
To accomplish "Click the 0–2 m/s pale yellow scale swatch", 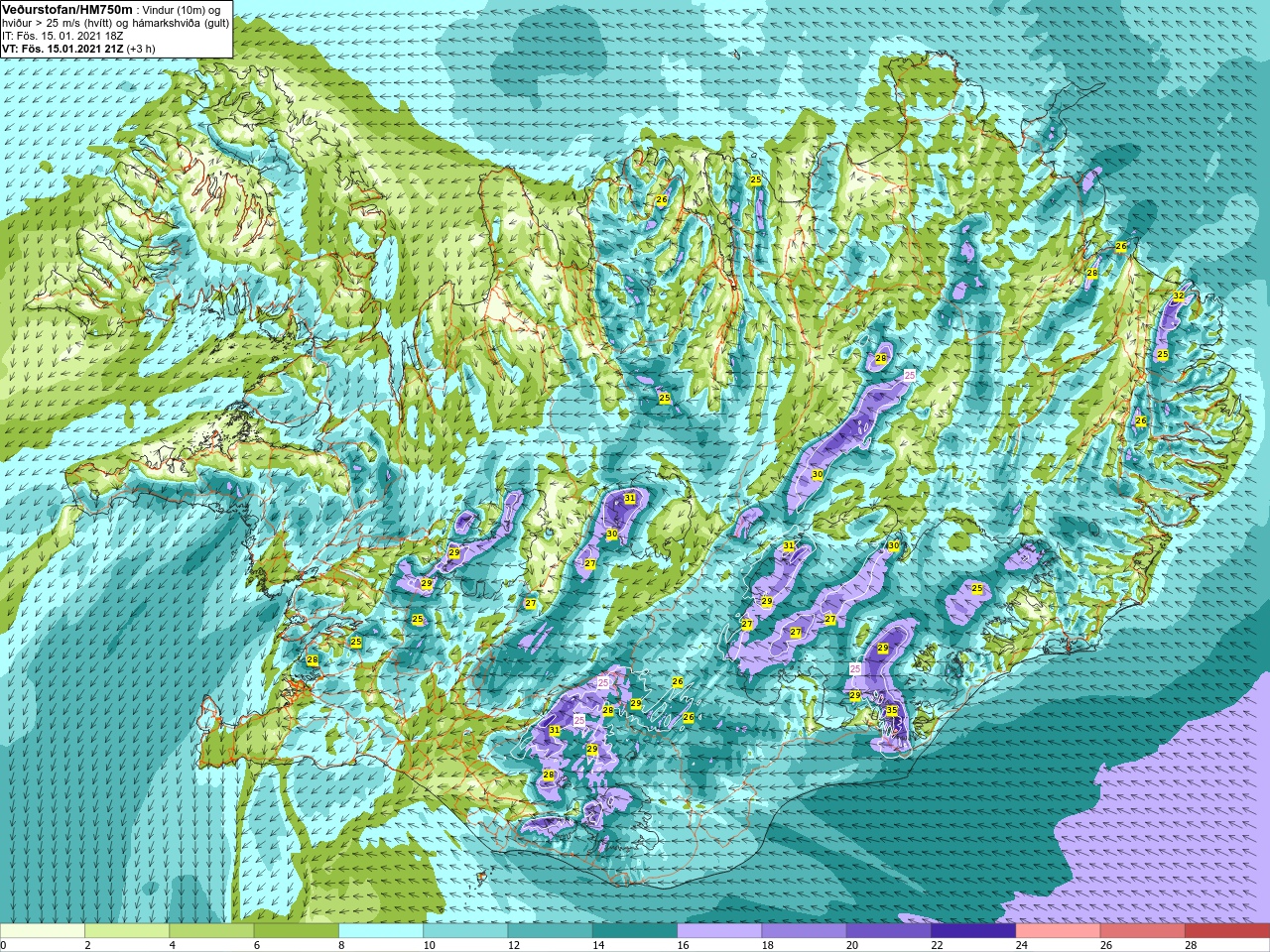I will [43, 931].
